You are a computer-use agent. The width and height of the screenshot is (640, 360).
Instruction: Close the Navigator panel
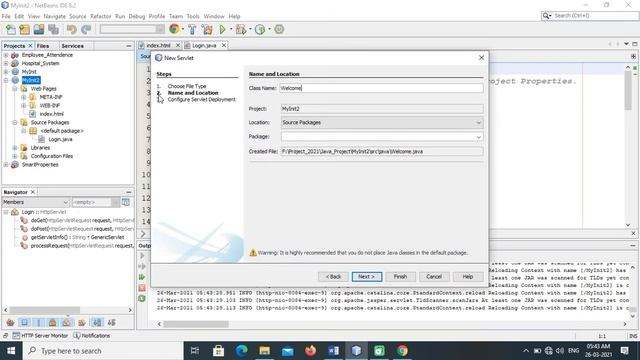33,192
